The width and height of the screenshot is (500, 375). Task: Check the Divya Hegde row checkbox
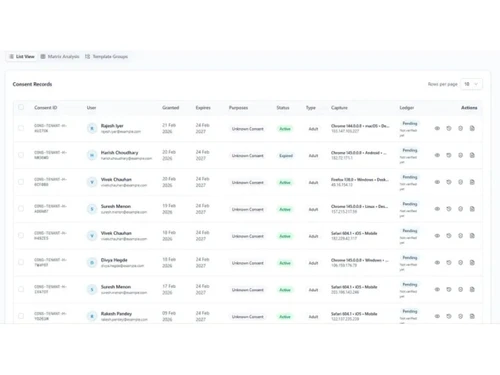21,262
